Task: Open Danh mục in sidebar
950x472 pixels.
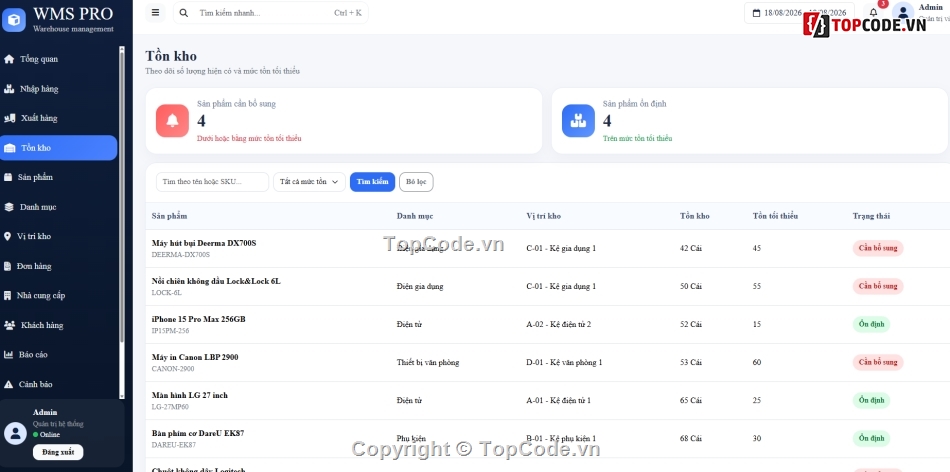Action: click(59, 207)
